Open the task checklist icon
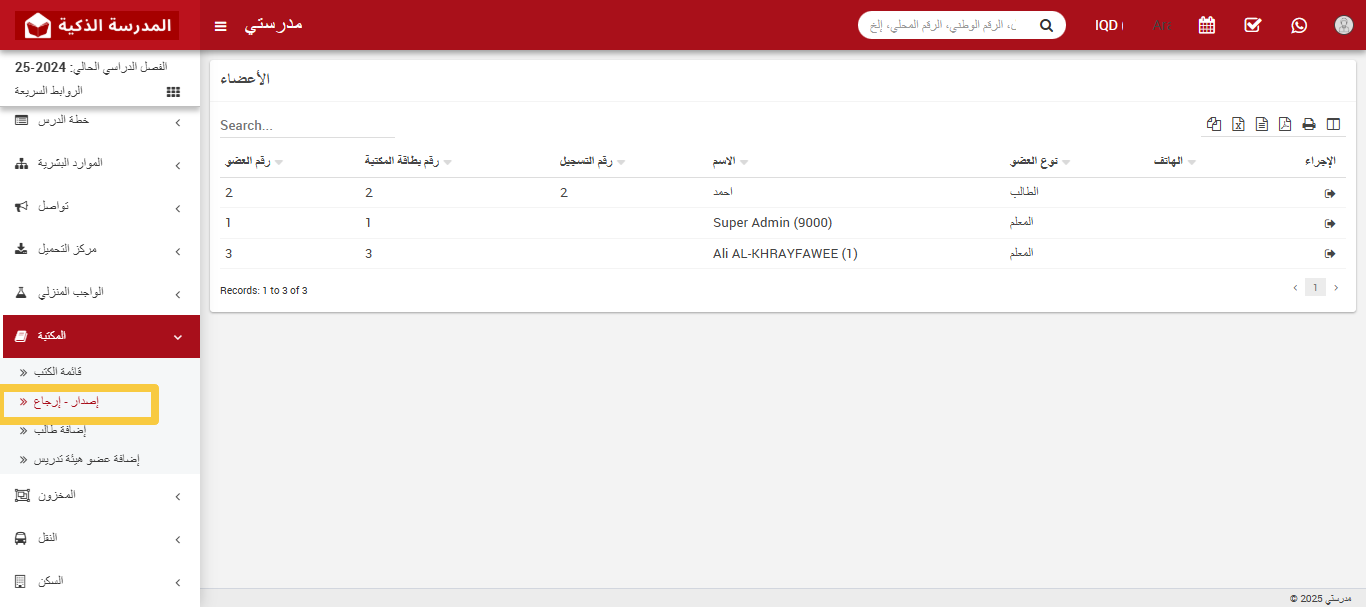This screenshot has width=1366, height=607. pyautogui.click(x=1253, y=25)
